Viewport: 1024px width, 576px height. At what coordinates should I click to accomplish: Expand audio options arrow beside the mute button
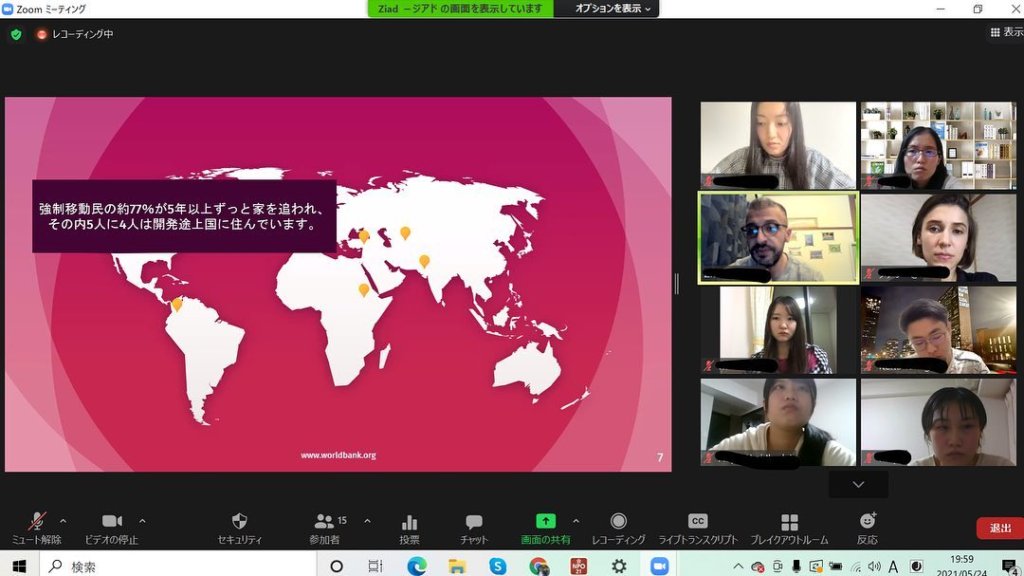pos(63,520)
